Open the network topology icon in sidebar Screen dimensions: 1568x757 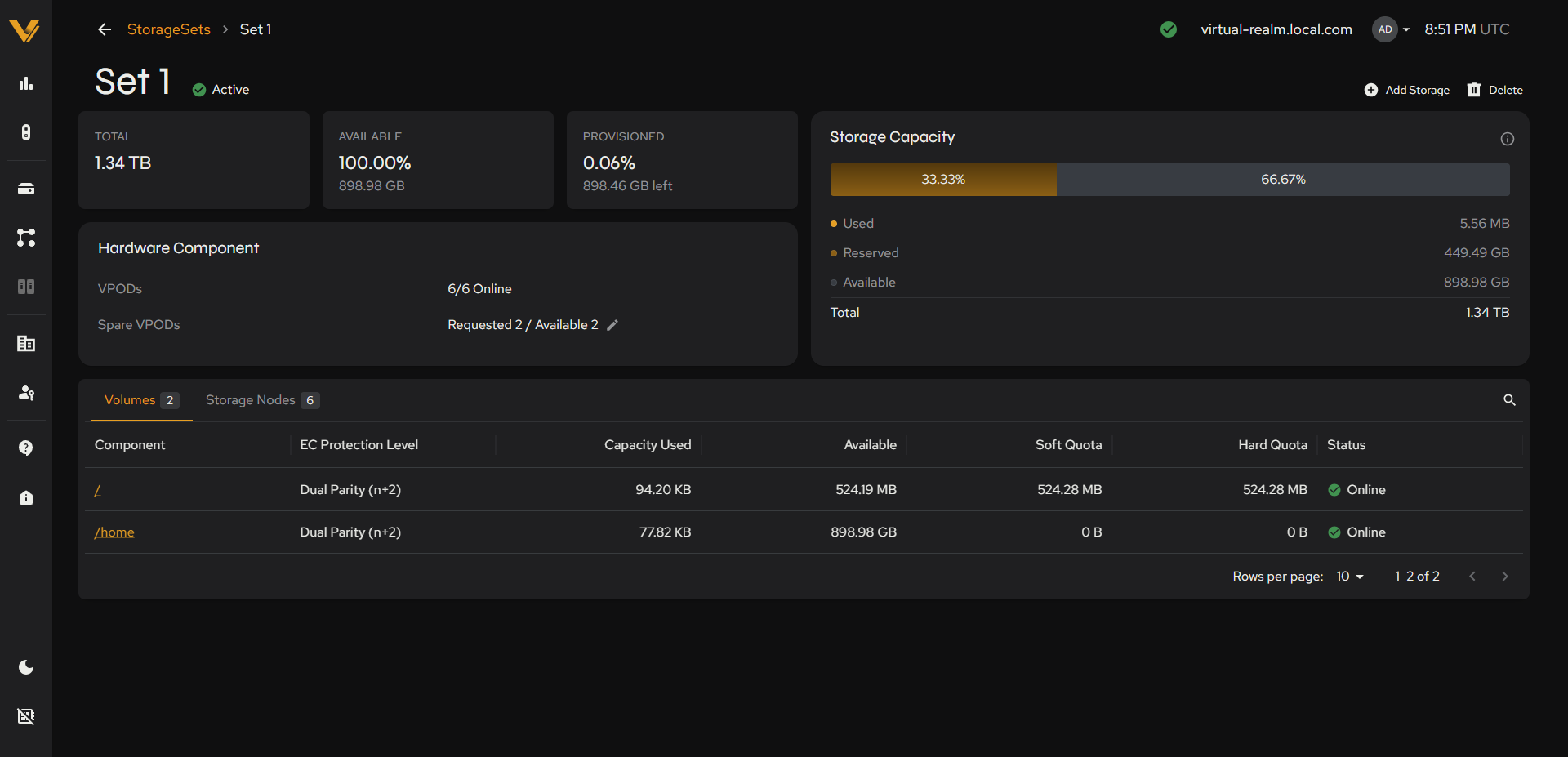[26, 238]
